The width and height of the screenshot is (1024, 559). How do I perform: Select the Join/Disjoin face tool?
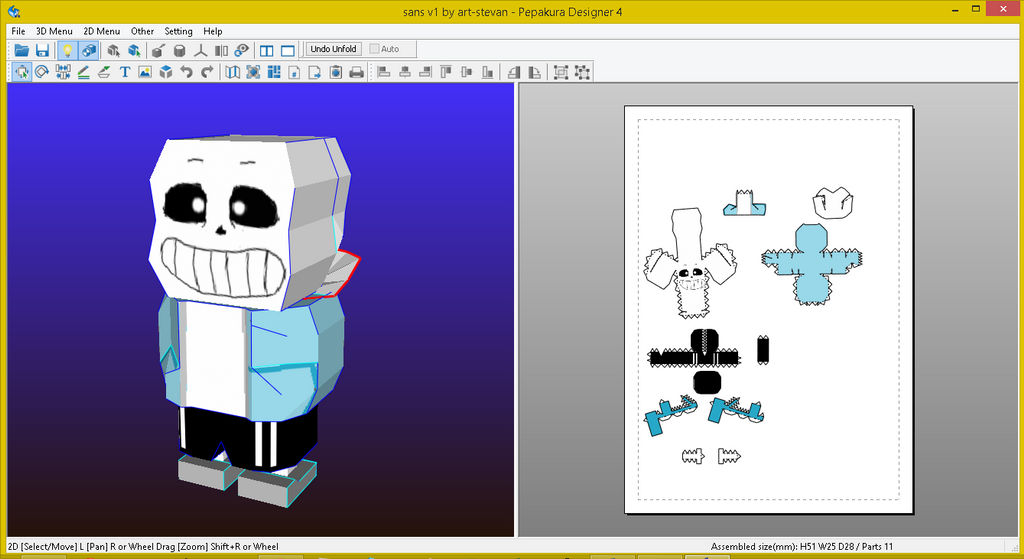(x=63, y=72)
